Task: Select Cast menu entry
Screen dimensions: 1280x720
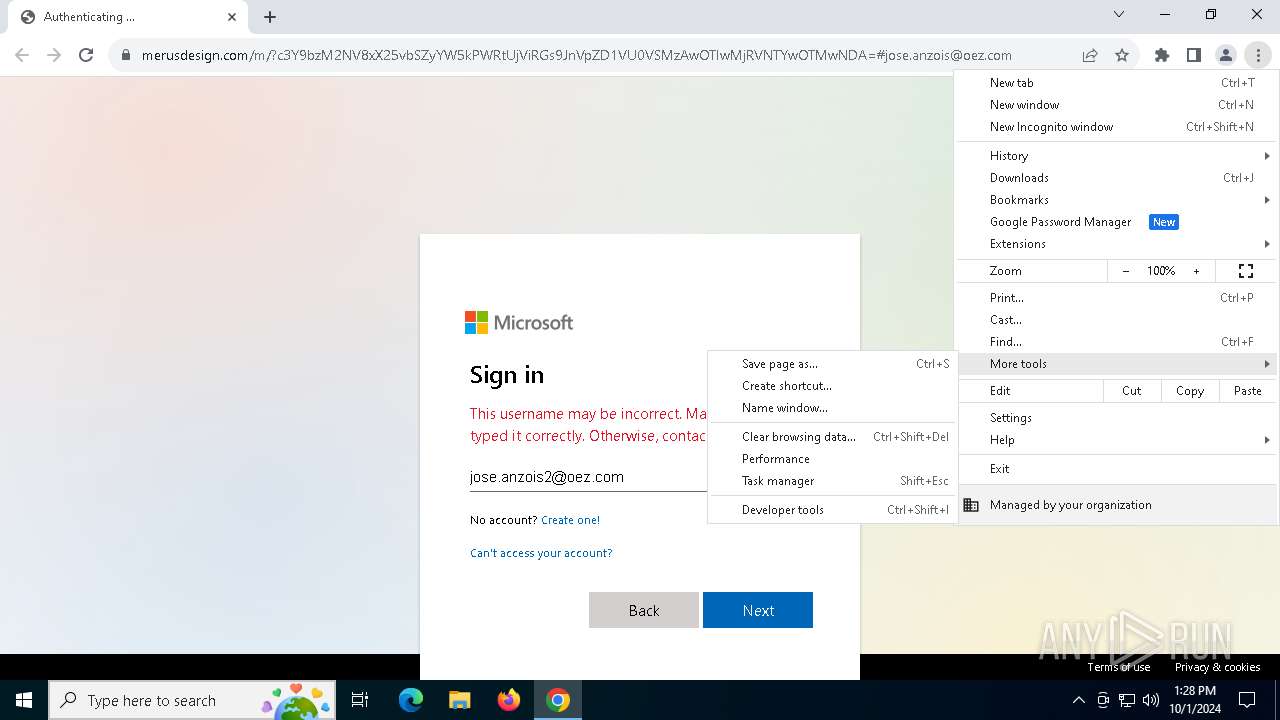Action: 1117,320
